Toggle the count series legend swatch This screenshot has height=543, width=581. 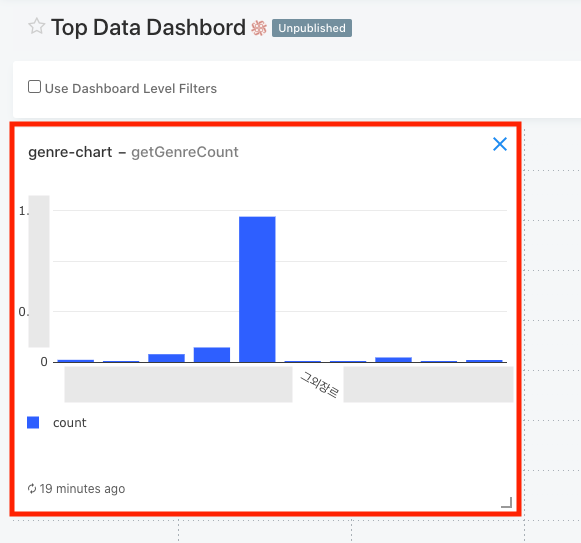click(33, 423)
